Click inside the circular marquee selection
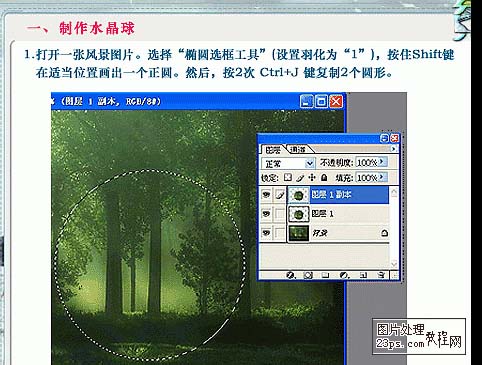The image size is (482, 365). pos(150,265)
